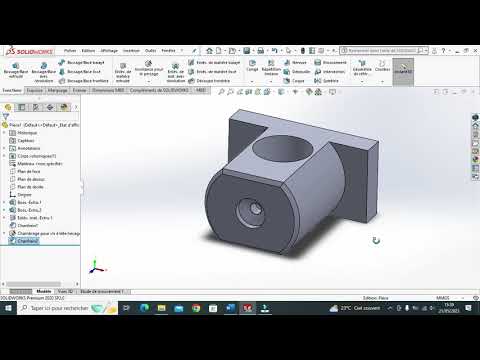
Task: Switch to the Compléments de SOLIDWORKS tab
Action: (x=159, y=90)
